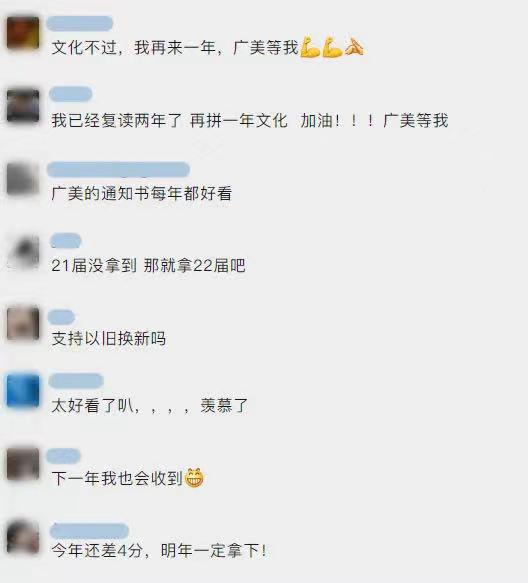Tap avatar next to '广美的通知书每年都好看'

pos(23,178)
